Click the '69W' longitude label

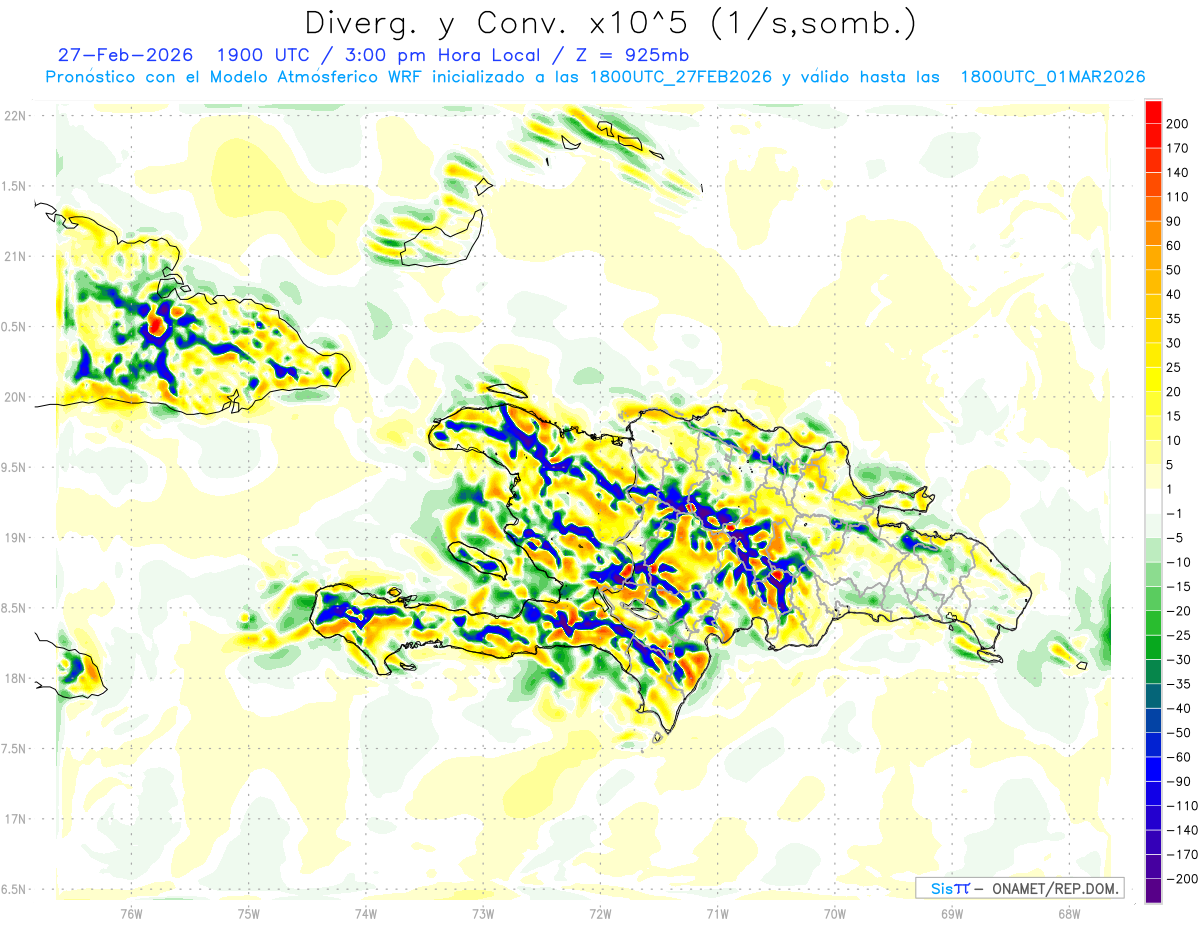(x=952, y=913)
